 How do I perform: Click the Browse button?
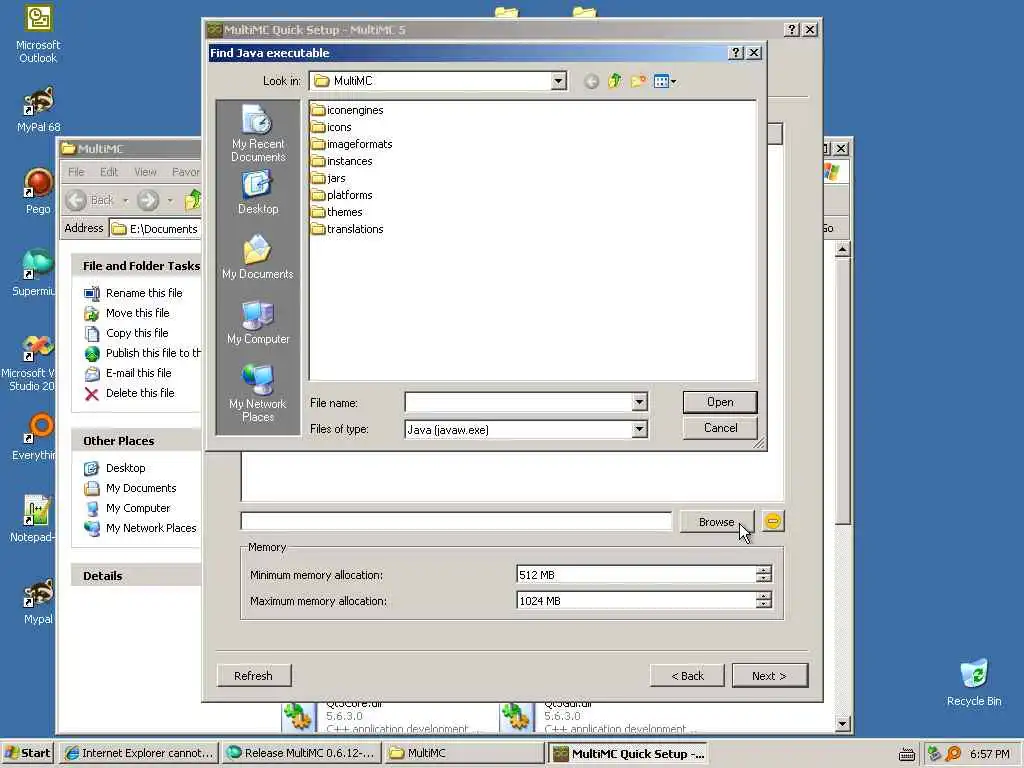tap(716, 522)
